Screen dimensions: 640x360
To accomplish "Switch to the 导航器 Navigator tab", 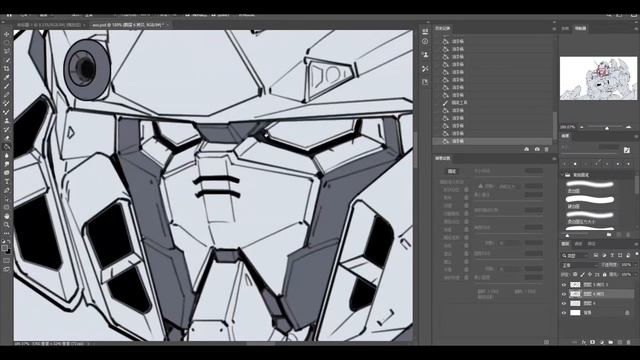I will tap(580, 29).
